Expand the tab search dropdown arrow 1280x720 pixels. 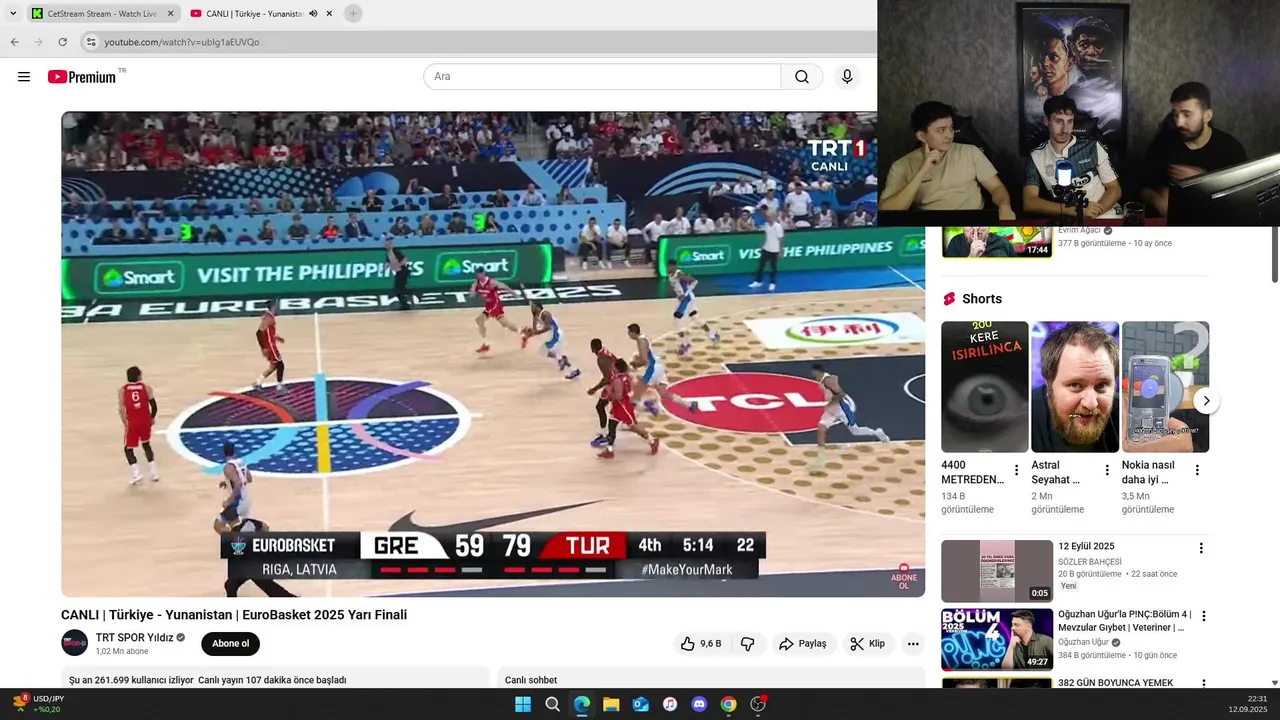(13, 14)
